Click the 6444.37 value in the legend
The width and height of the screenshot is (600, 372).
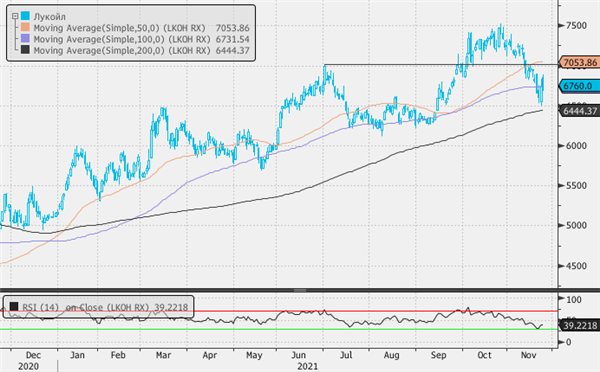click(232, 51)
